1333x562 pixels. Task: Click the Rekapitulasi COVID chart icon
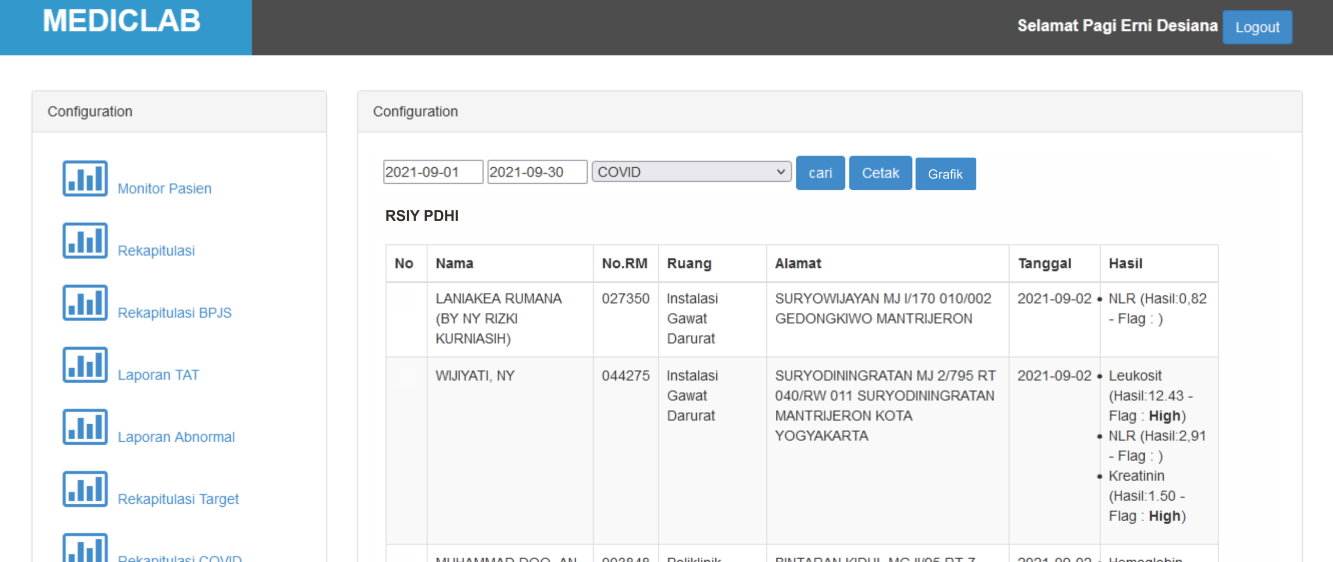coord(85,548)
